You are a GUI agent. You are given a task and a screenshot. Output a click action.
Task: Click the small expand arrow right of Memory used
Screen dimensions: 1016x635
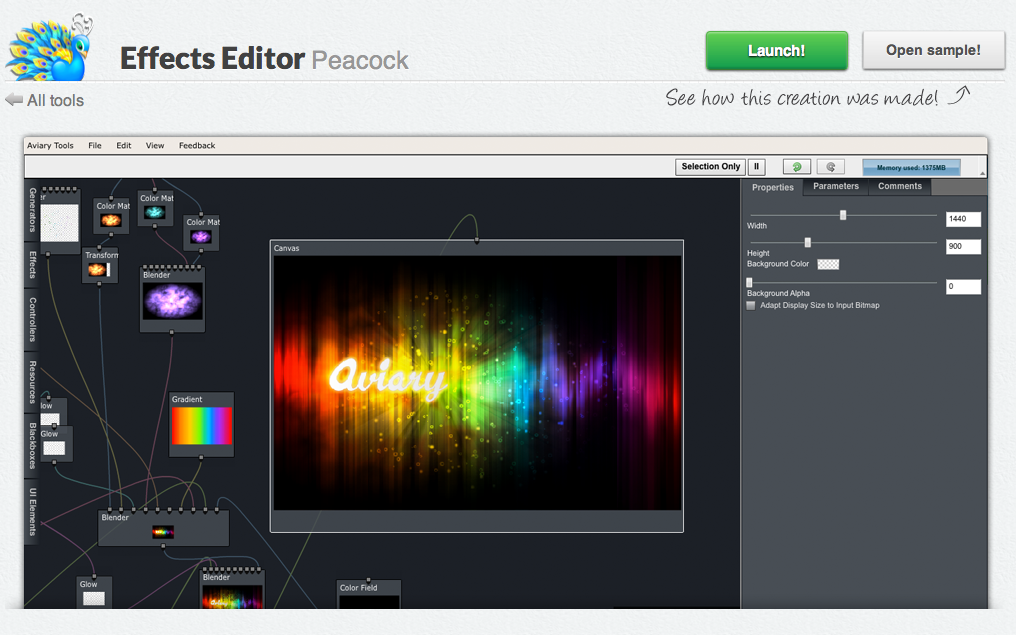click(982, 172)
